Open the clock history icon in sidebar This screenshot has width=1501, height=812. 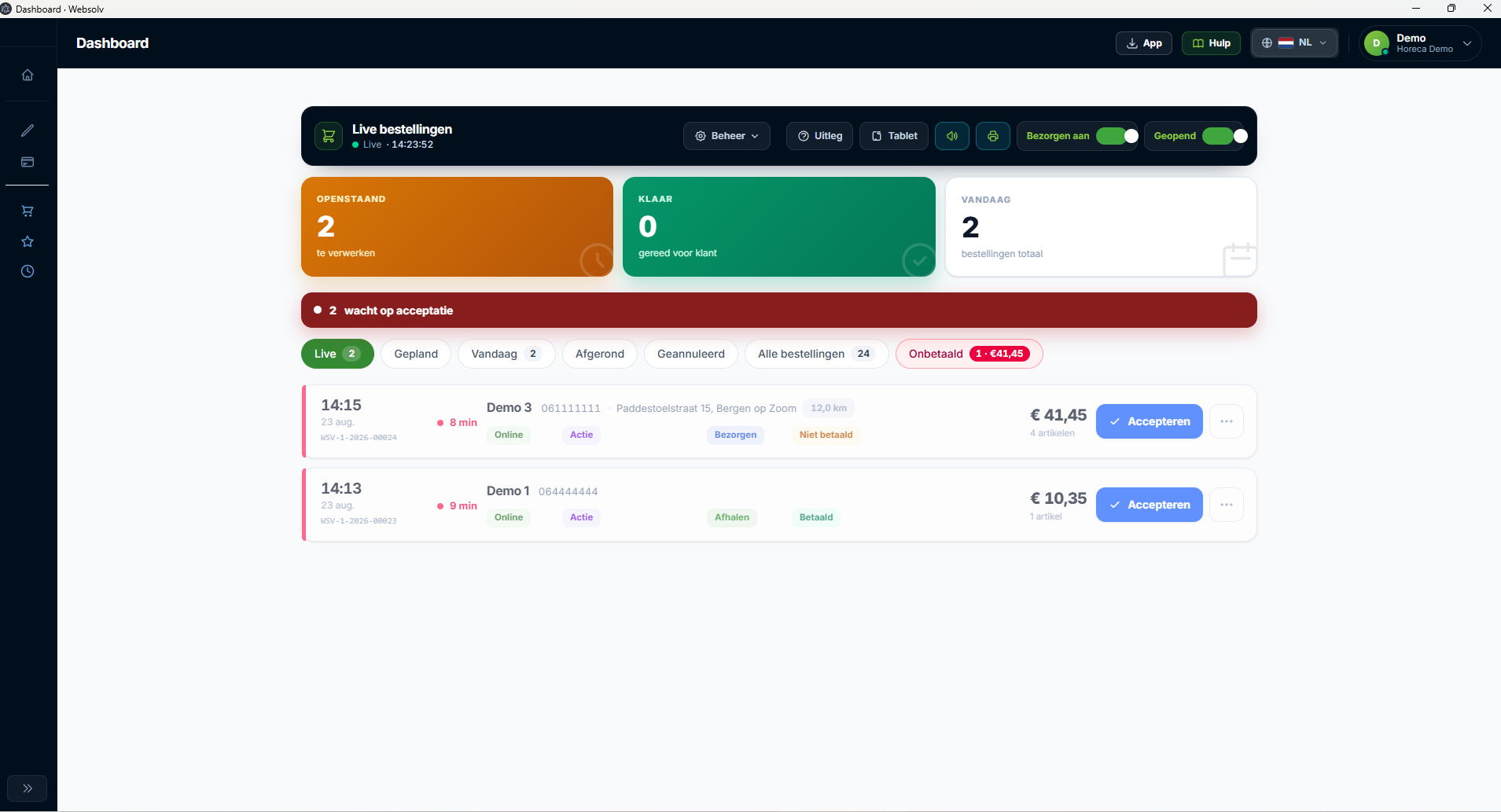tap(28, 271)
